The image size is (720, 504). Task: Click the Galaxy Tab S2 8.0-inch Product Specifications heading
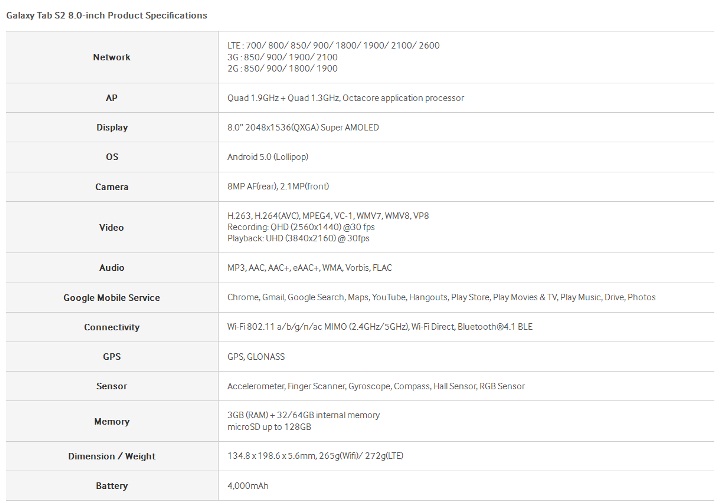pos(107,16)
